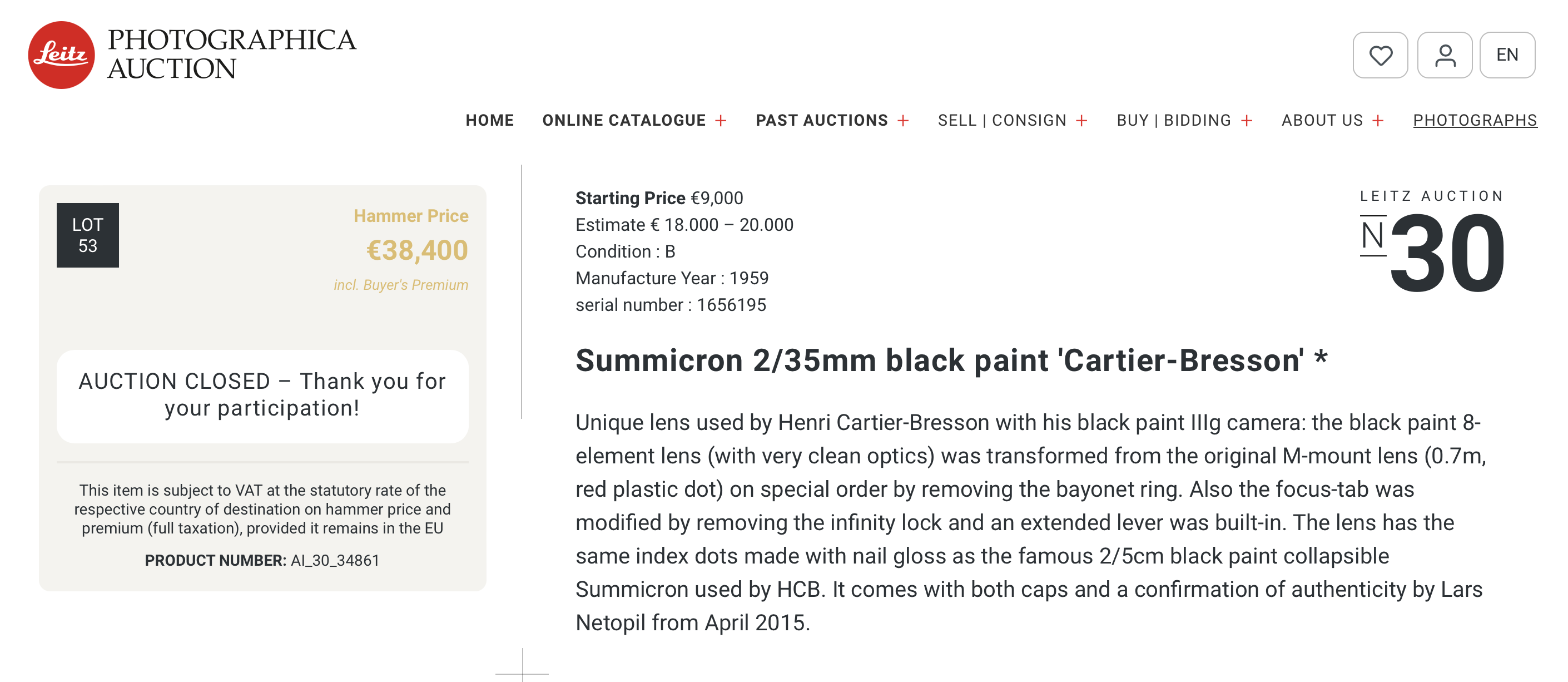Expand the plus next to Buy | Bidding
The width and height of the screenshot is (1568, 682).
pyautogui.click(x=1247, y=121)
